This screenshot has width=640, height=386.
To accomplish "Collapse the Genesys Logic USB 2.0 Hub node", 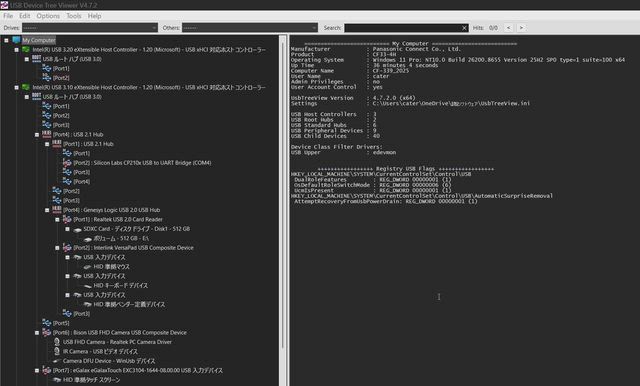I will point(47,210).
